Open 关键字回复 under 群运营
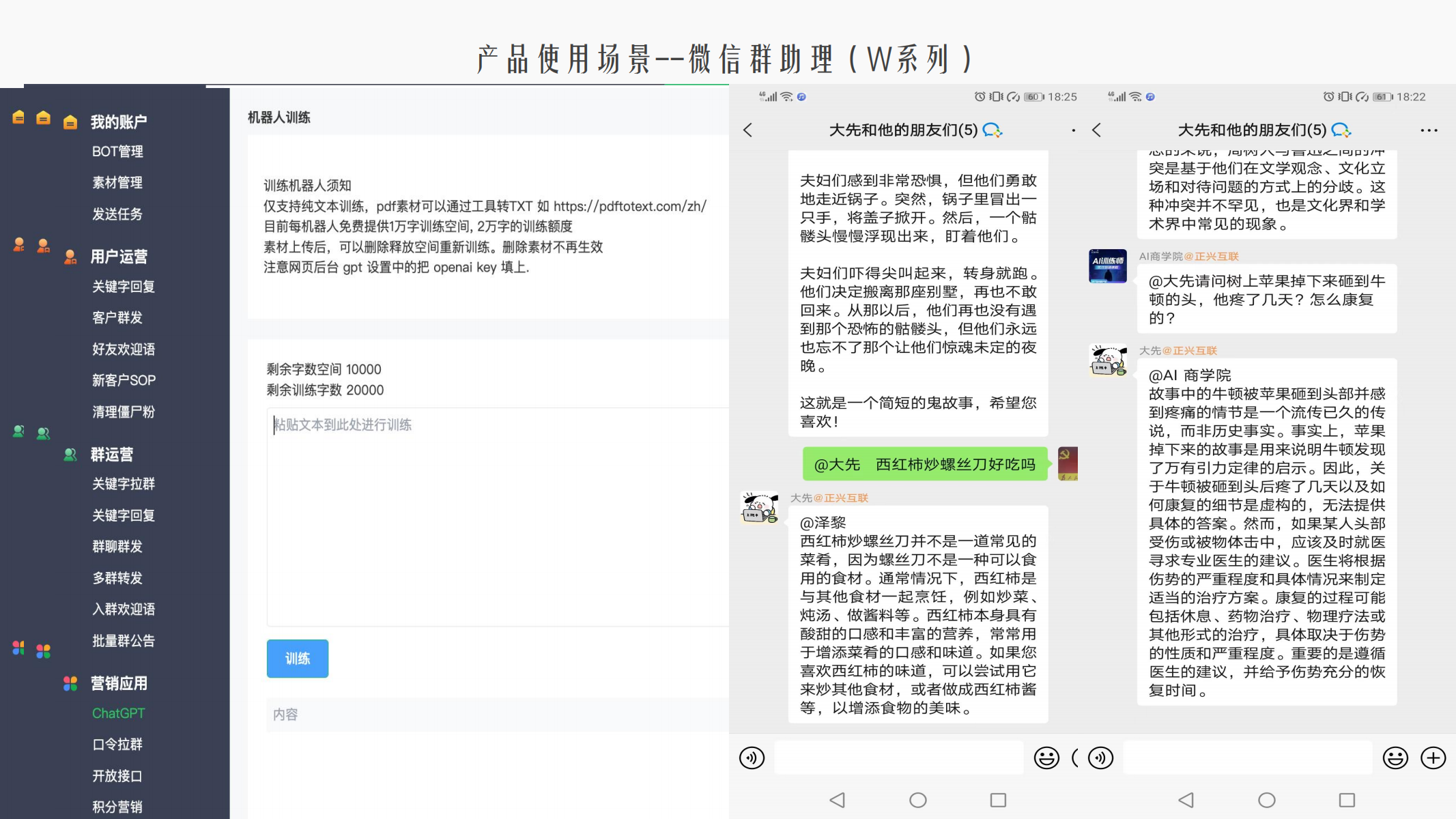Screen dimensions: 1456x819 124,515
